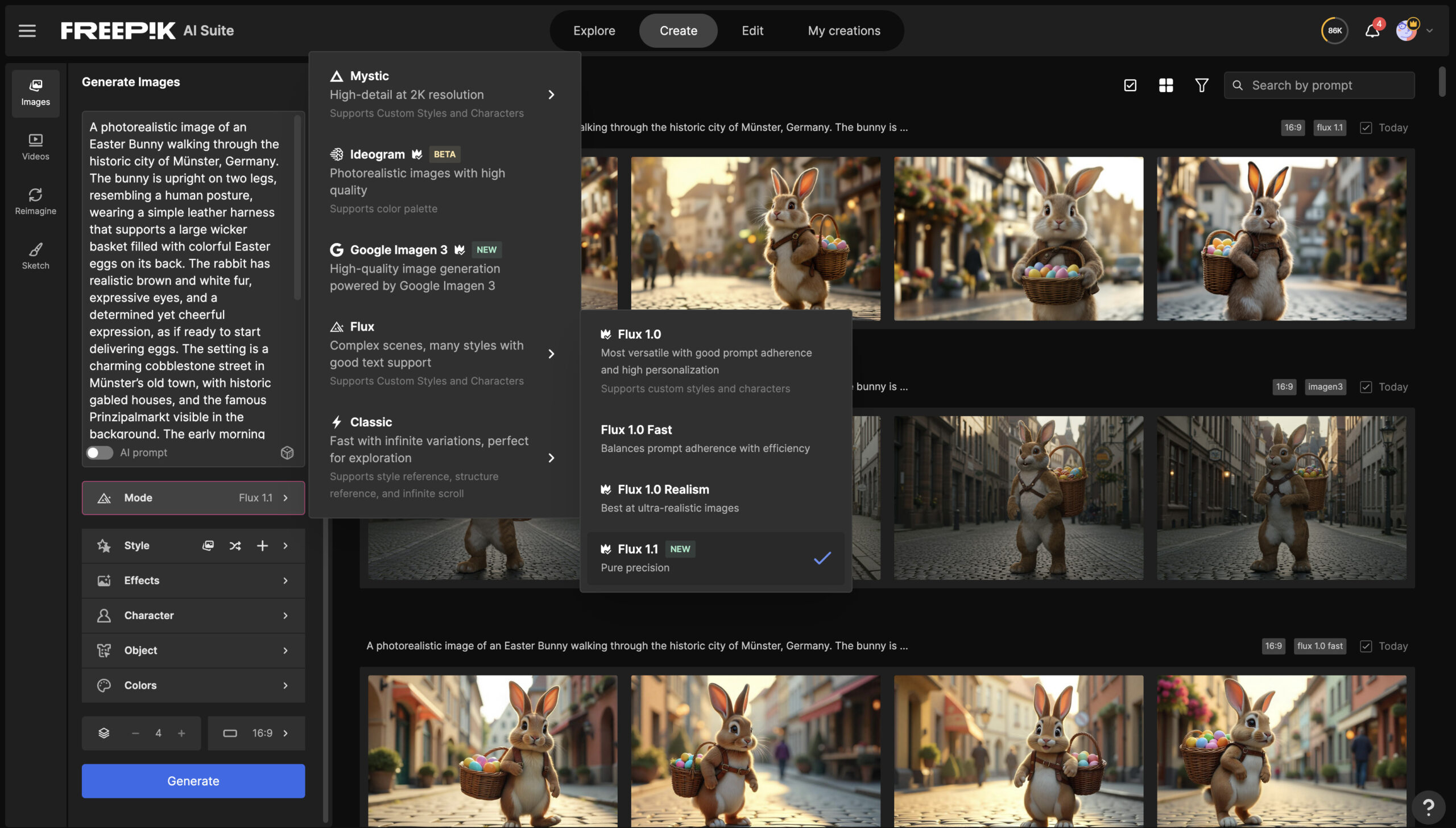Screen dimensions: 1456x828
Task: Open the hamburger menu
Action: point(27,31)
